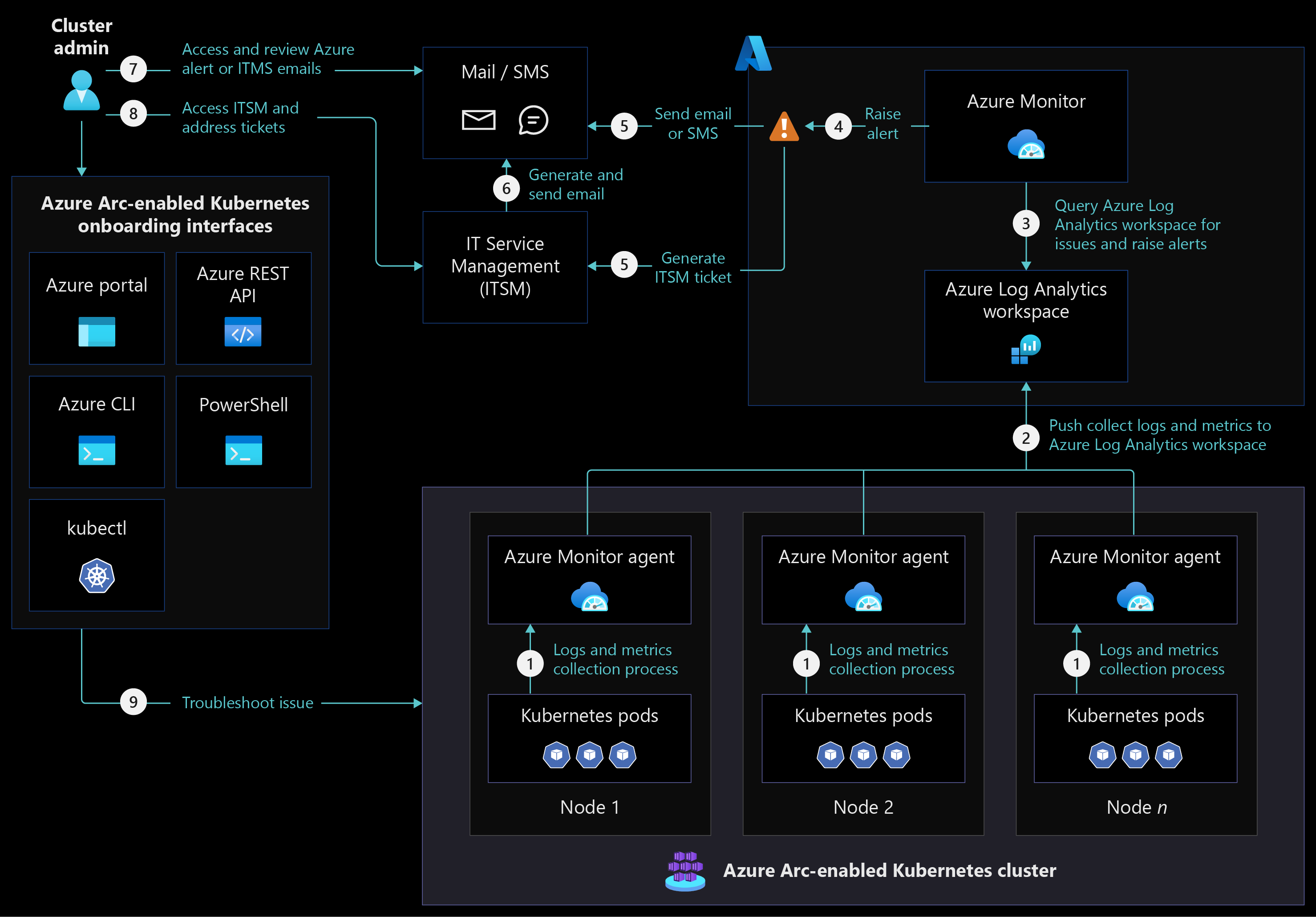The image size is (1316, 917).
Task: Click 'Azure Arc-enabled Kubernetes onboarding interfaces' heading
Action: pyautogui.click(x=175, y=215)
